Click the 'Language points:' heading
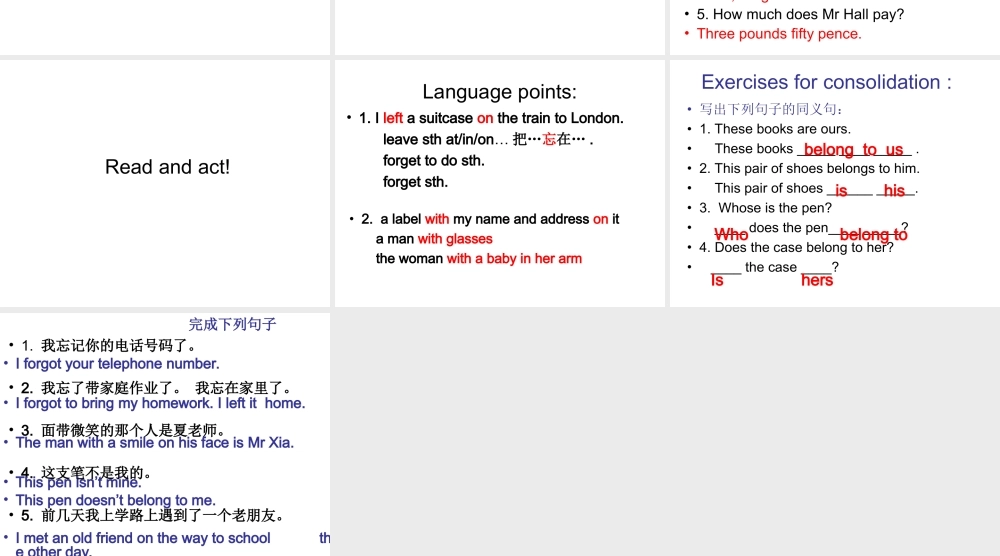Image resolution: width=1000 pixels, height=556 pixels. click(x=499, y=92)
